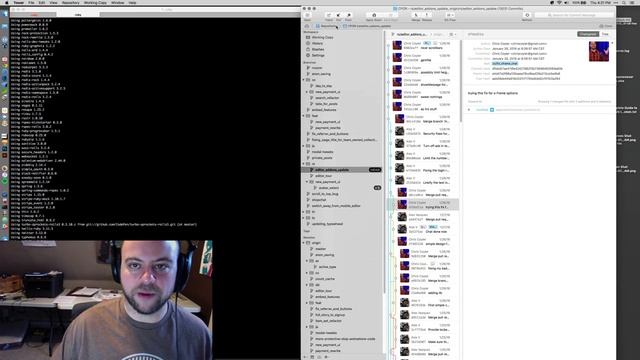Select the updating_typeahead branch
This screenshot has height=360, width=640.
point(327,224)
